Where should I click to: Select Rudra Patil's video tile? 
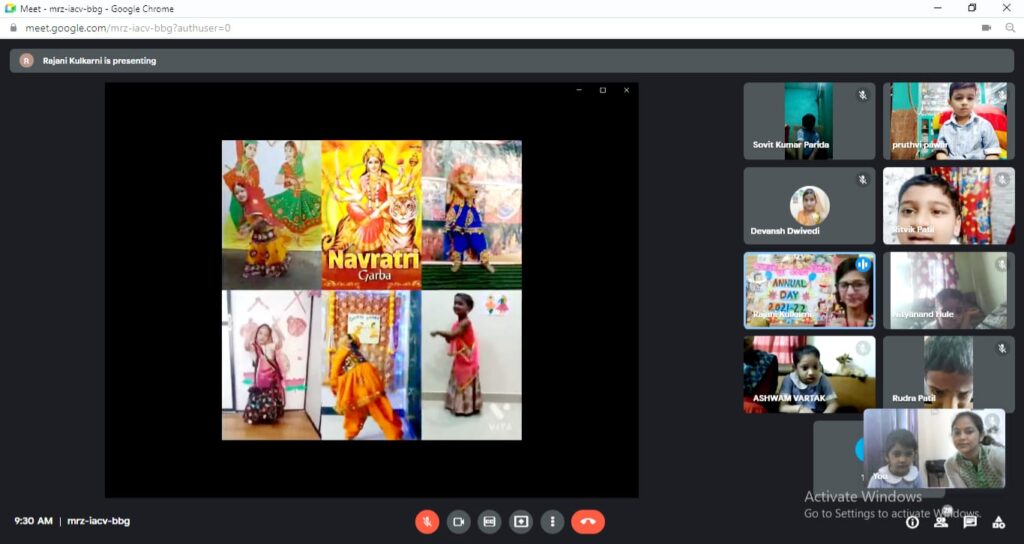coord(948,374)
